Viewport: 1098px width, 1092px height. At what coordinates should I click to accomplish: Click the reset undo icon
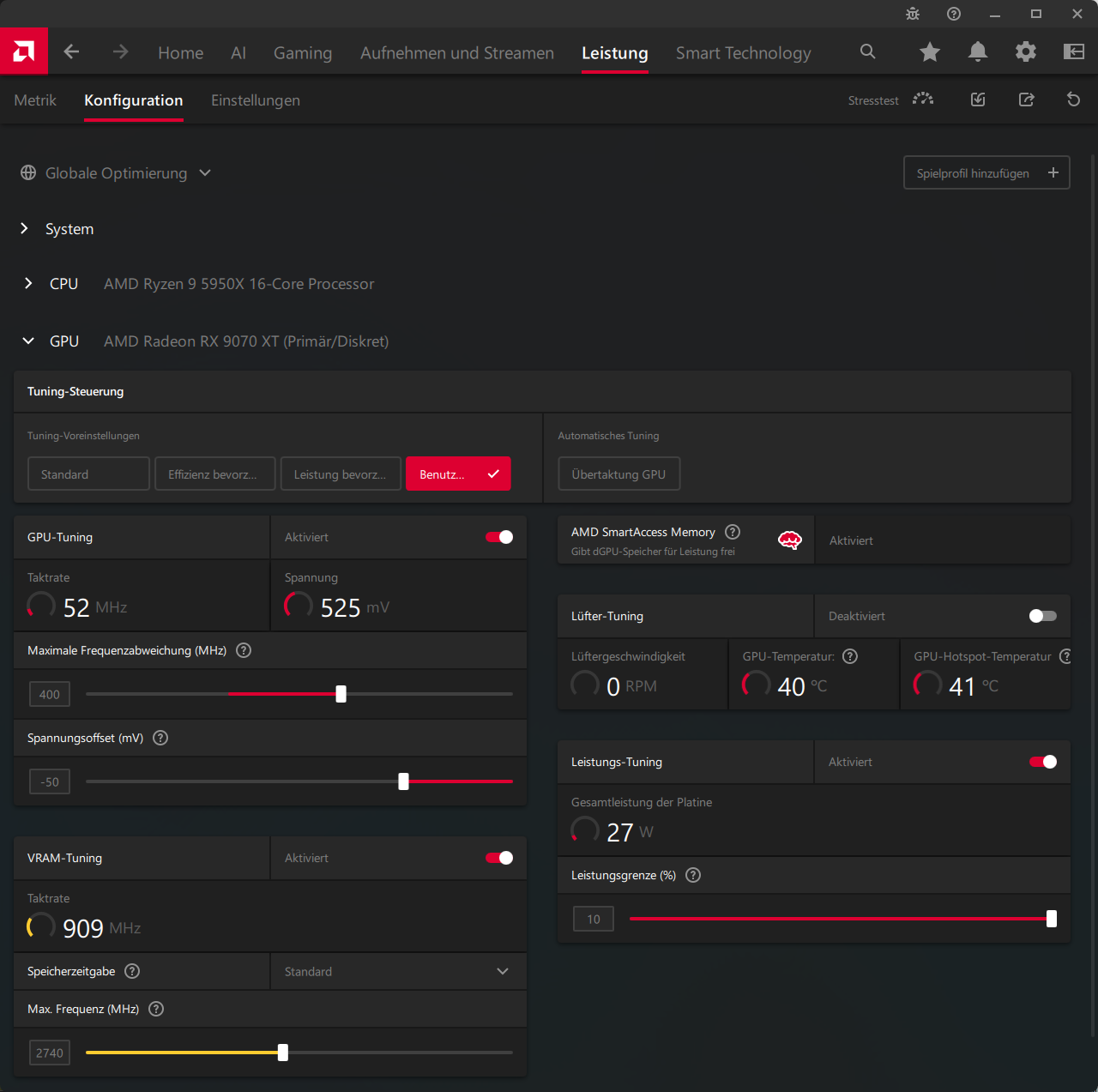point(1073,100)
